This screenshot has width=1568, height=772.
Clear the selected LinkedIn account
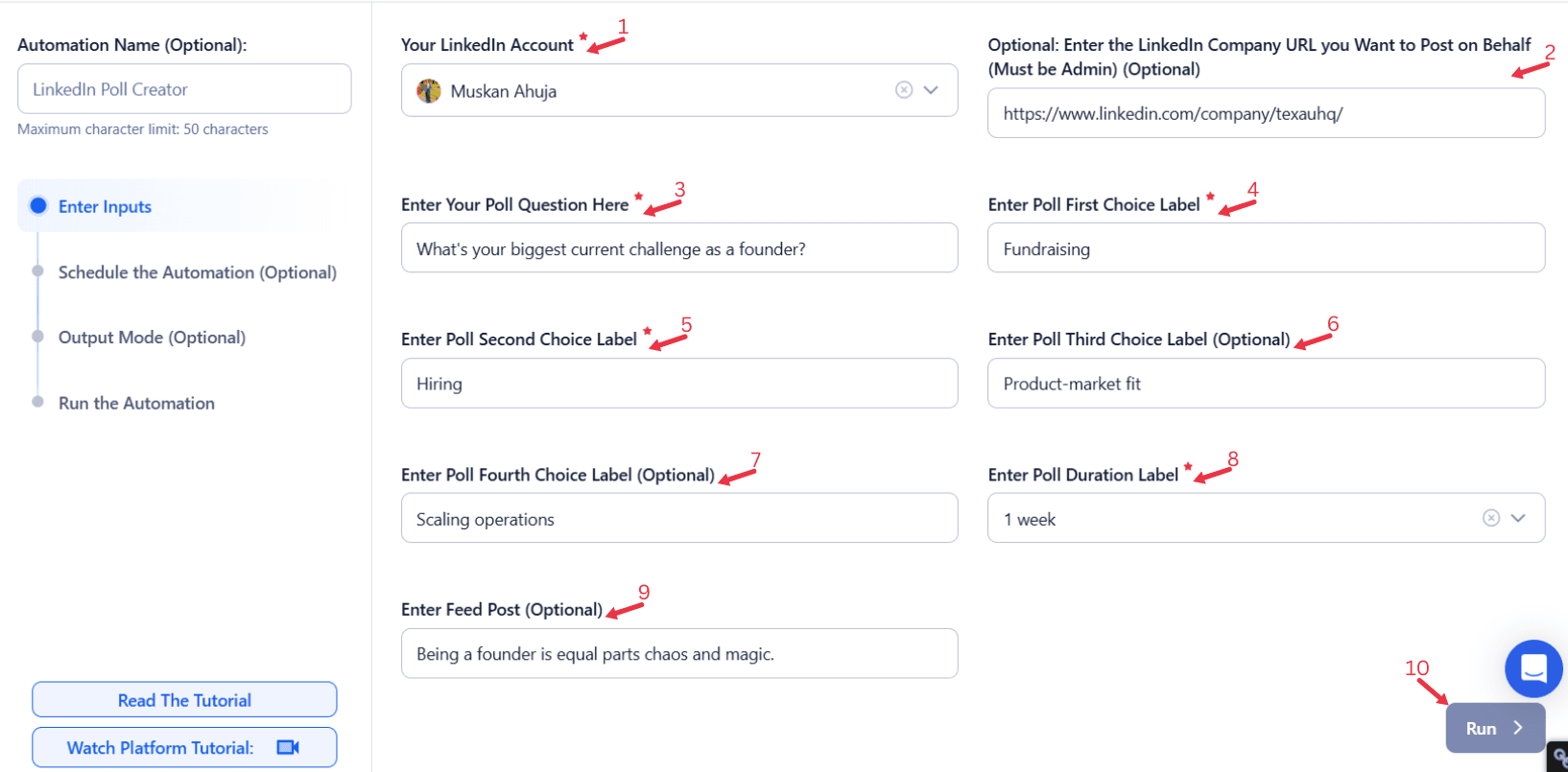pos(903,90)
